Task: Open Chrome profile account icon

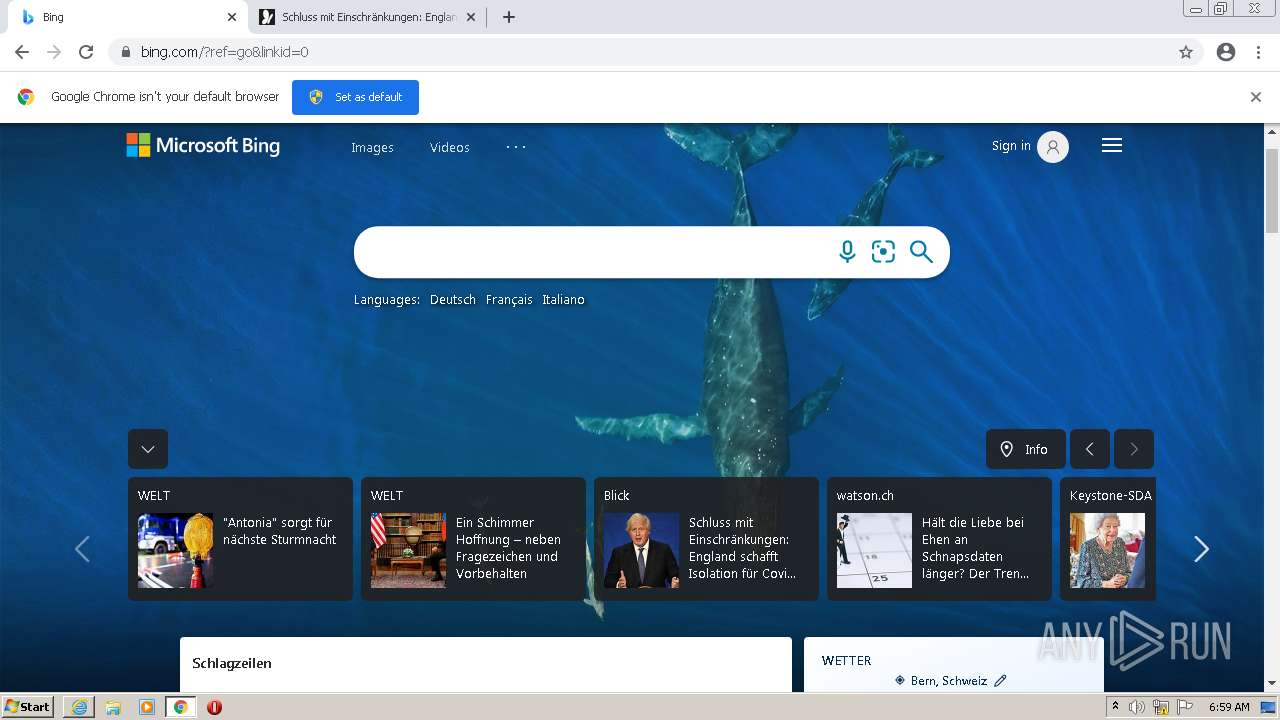Action: click(x=1226, y=52)
